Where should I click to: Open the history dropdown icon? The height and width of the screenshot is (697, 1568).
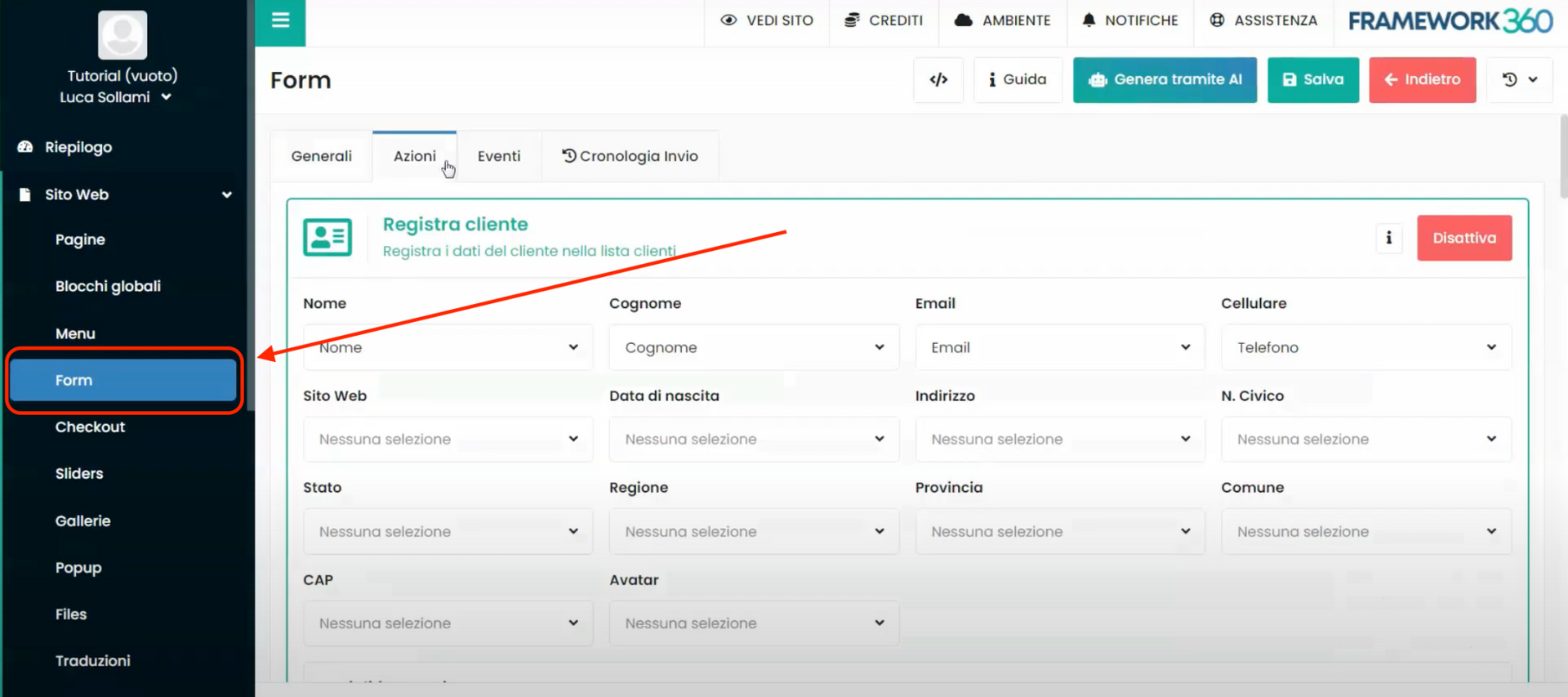[1519, 79]
